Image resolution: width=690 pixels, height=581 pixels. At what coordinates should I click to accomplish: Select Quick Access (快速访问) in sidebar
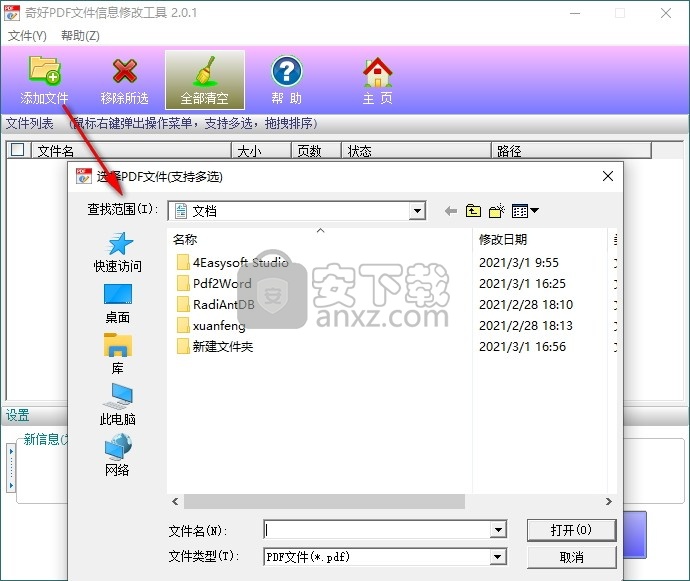point(118,252)
